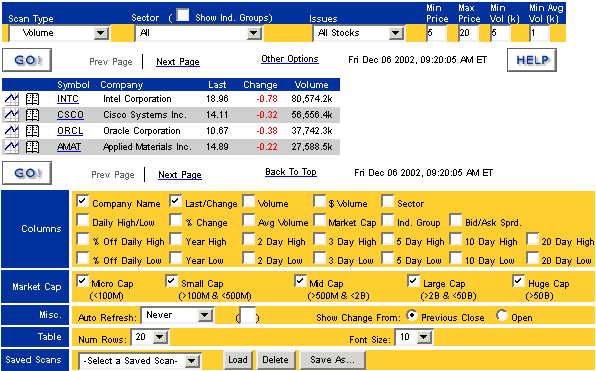Enable the 20 Day High column

click(x=532, y=239)
